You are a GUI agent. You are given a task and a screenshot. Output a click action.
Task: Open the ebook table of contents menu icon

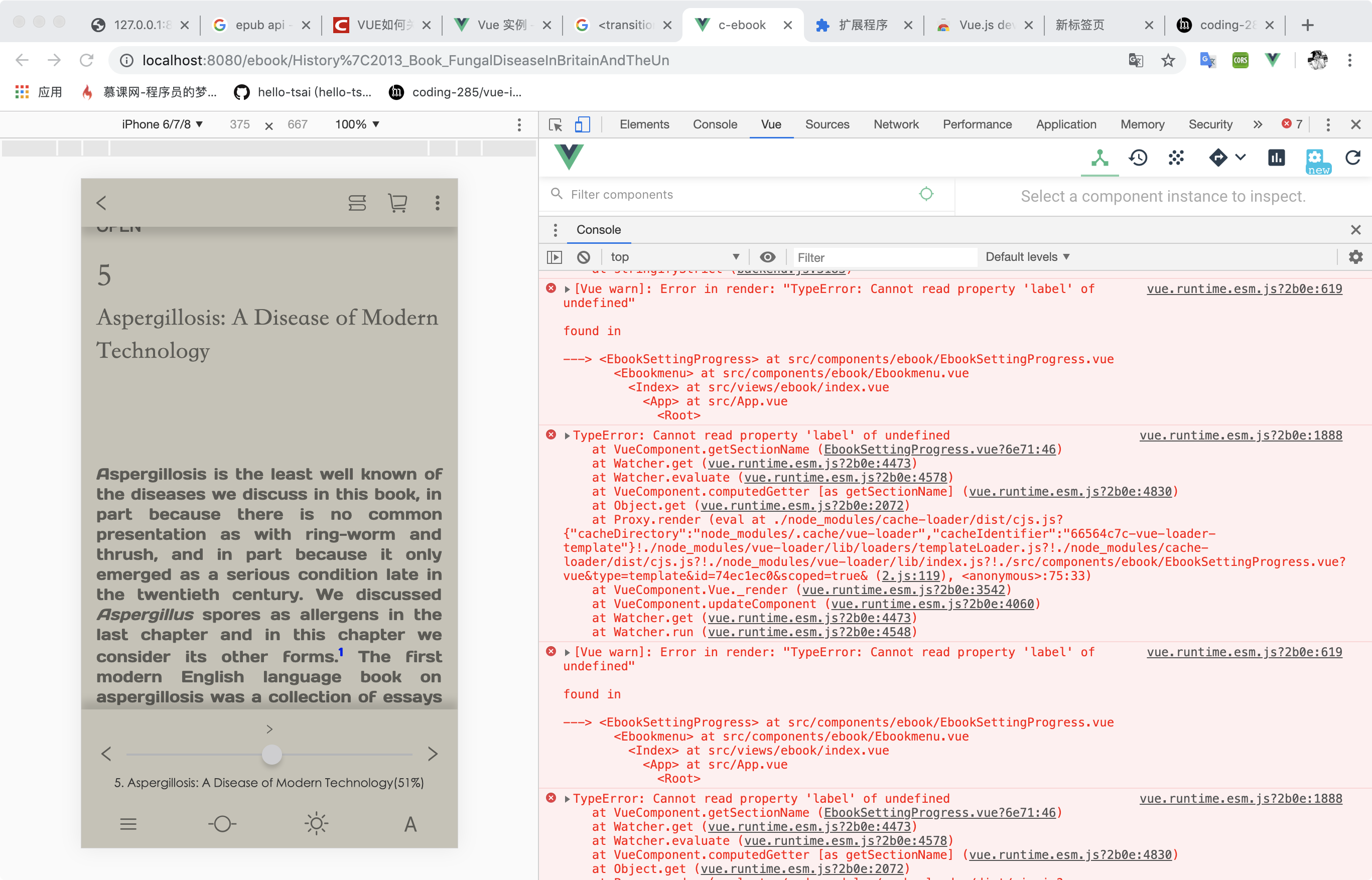click(x=128, y=823)
